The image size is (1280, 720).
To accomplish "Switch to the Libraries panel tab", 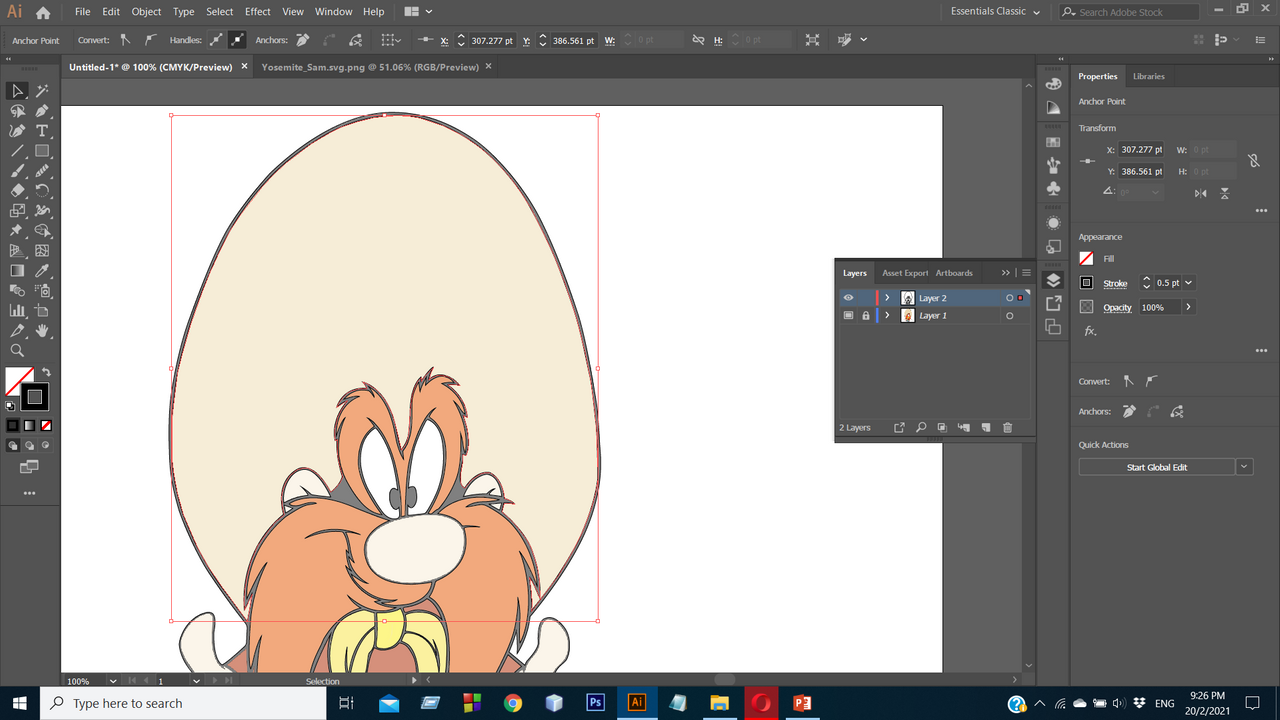I will coord(1148,76).
